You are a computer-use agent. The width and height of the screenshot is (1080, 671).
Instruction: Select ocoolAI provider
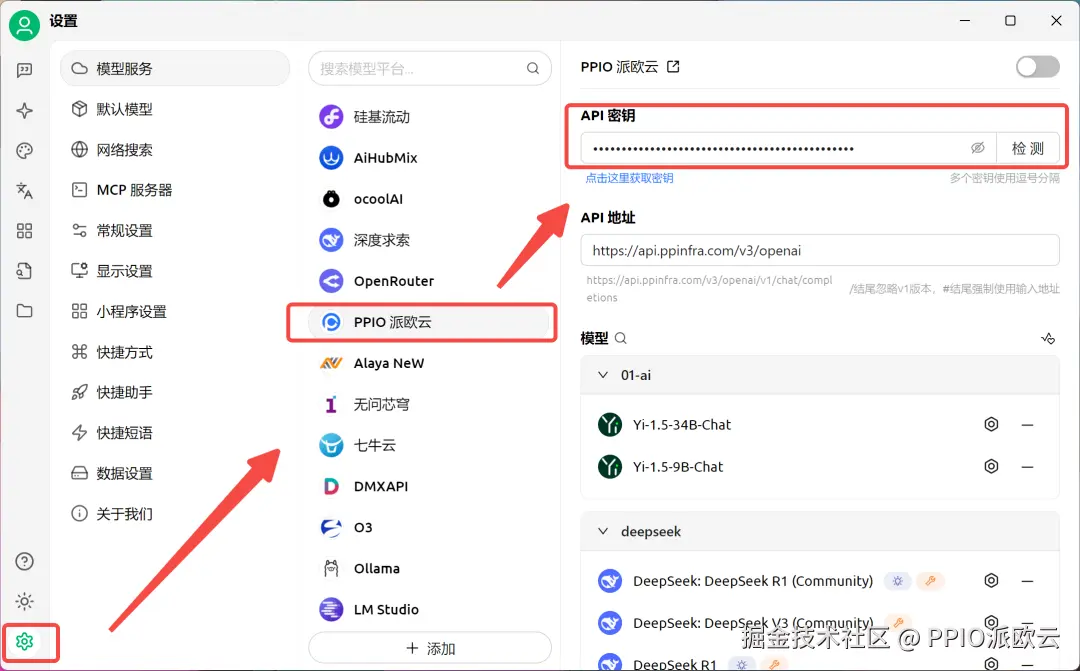[x=430, y=199]
